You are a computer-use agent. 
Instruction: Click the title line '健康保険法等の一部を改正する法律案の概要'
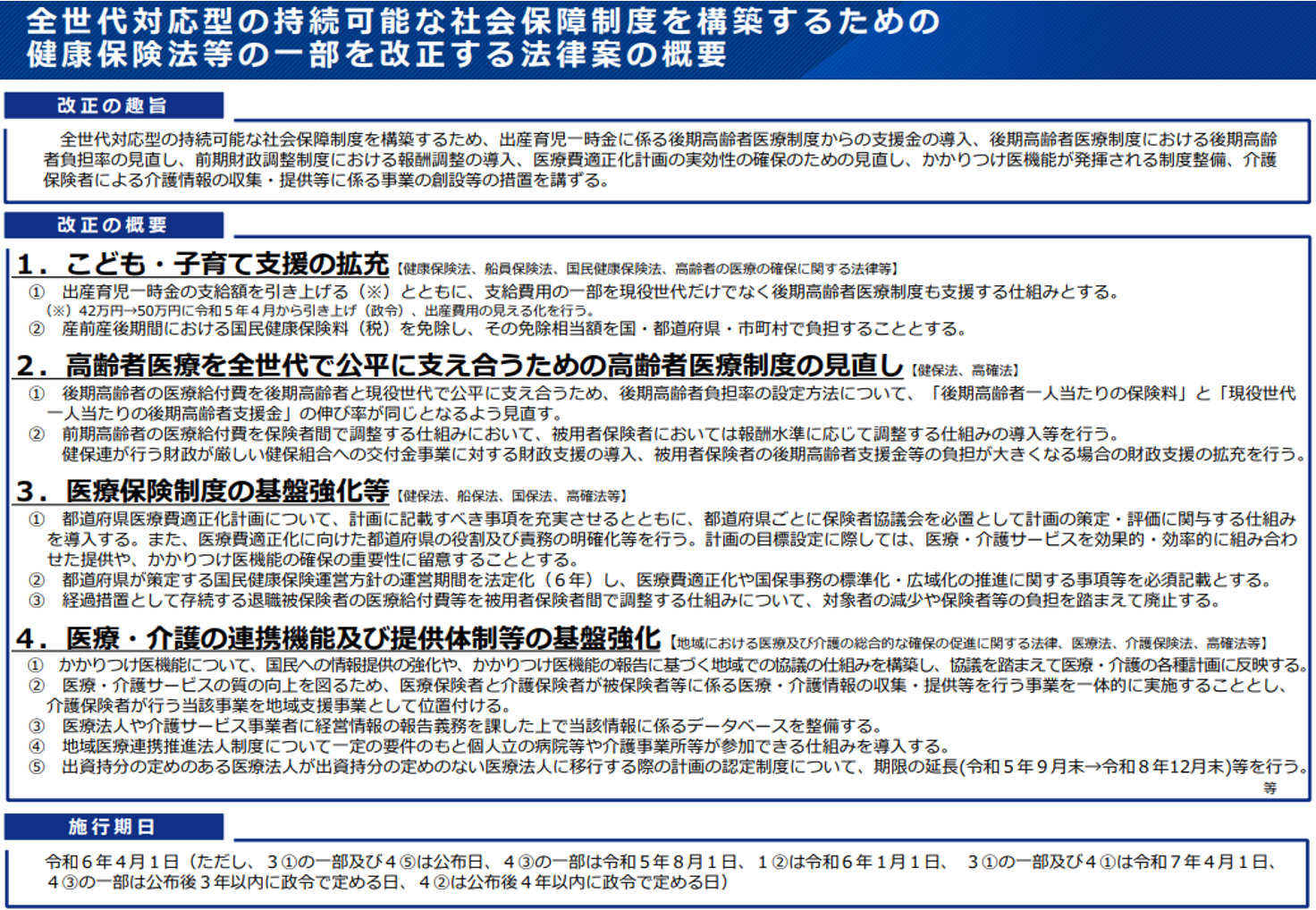[376, 55]
